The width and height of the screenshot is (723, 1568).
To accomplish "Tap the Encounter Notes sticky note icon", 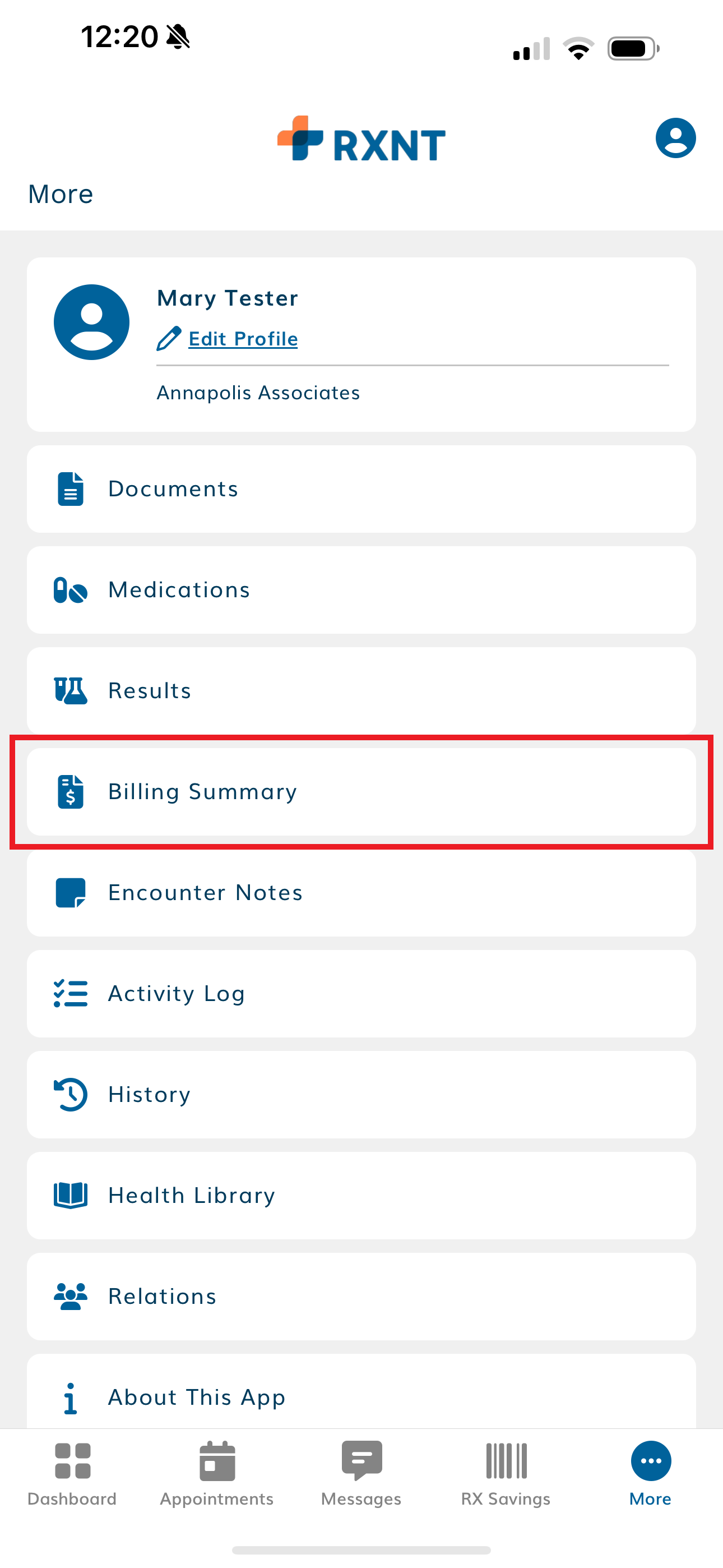I will pyautogui.click(x=71, y=893).
